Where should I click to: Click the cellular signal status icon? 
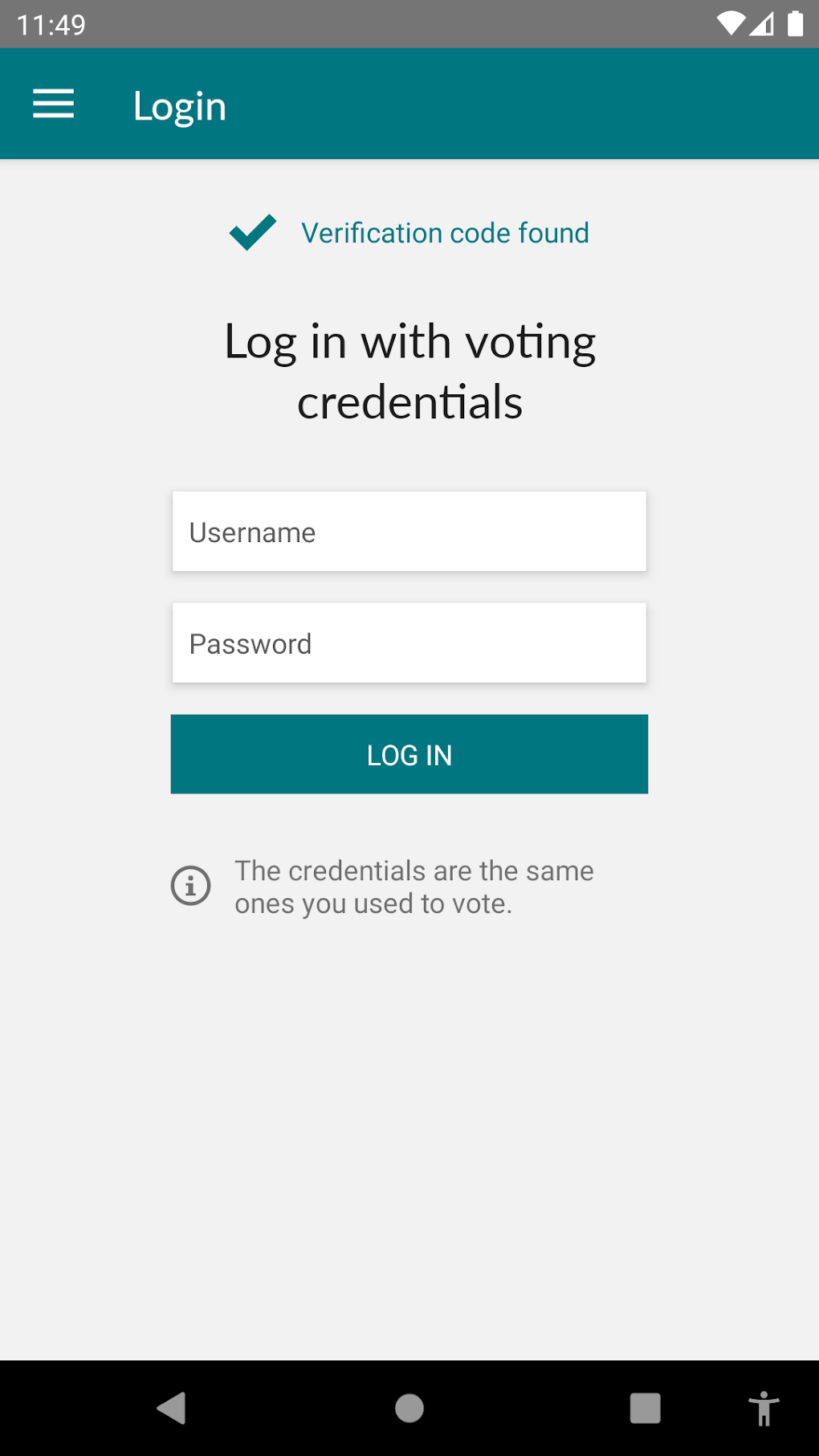(761, 24)
